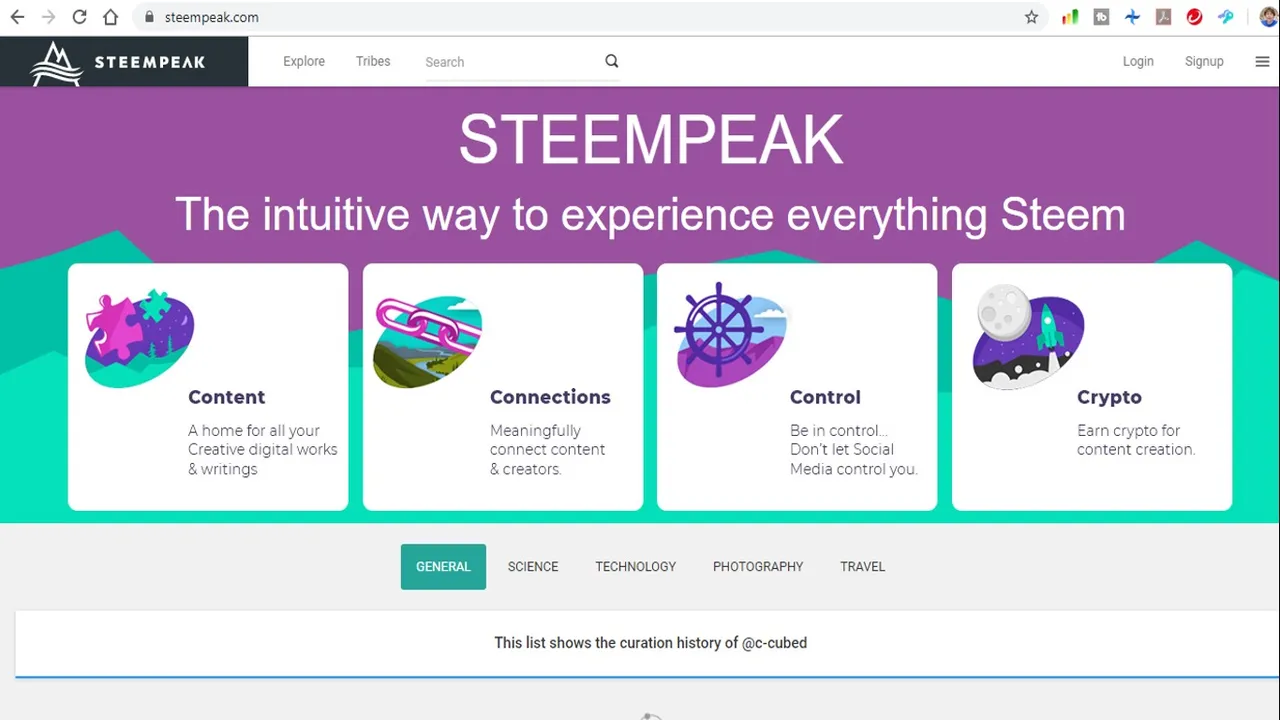Click the Connections card heading
Viewport: 1280px width, 720px height.
(x=550, y=397)
